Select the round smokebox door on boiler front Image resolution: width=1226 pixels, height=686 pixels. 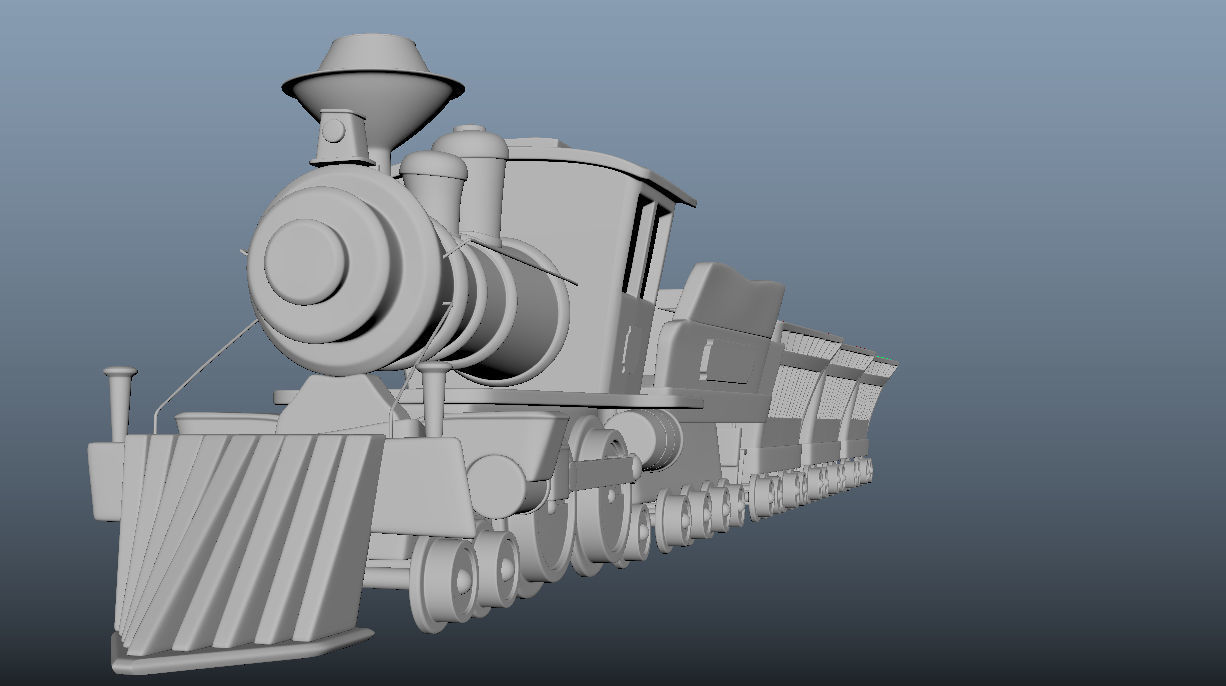coord(308,261)
